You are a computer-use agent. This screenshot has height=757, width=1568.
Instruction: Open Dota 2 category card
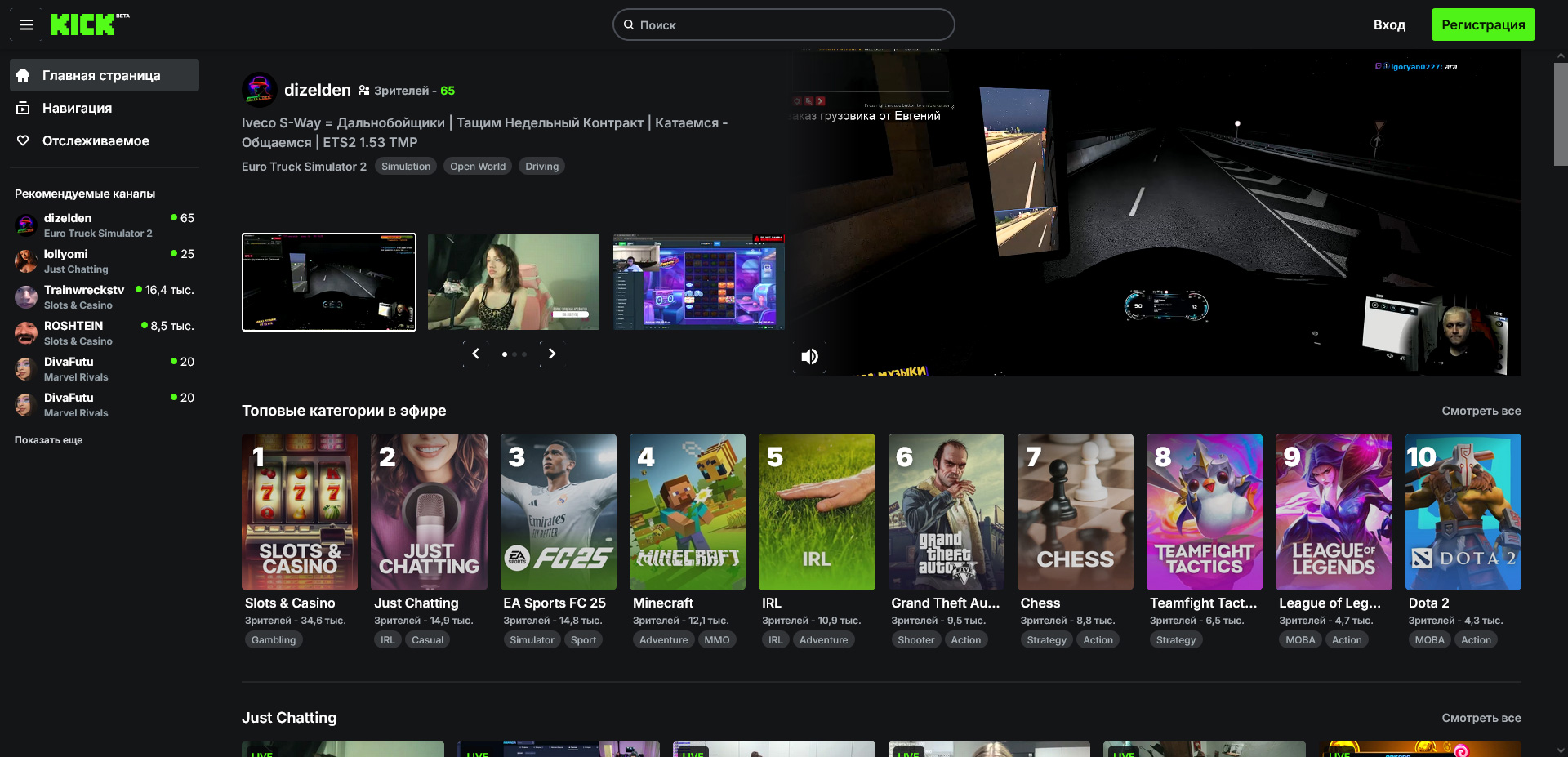[x=1463, y=512]
